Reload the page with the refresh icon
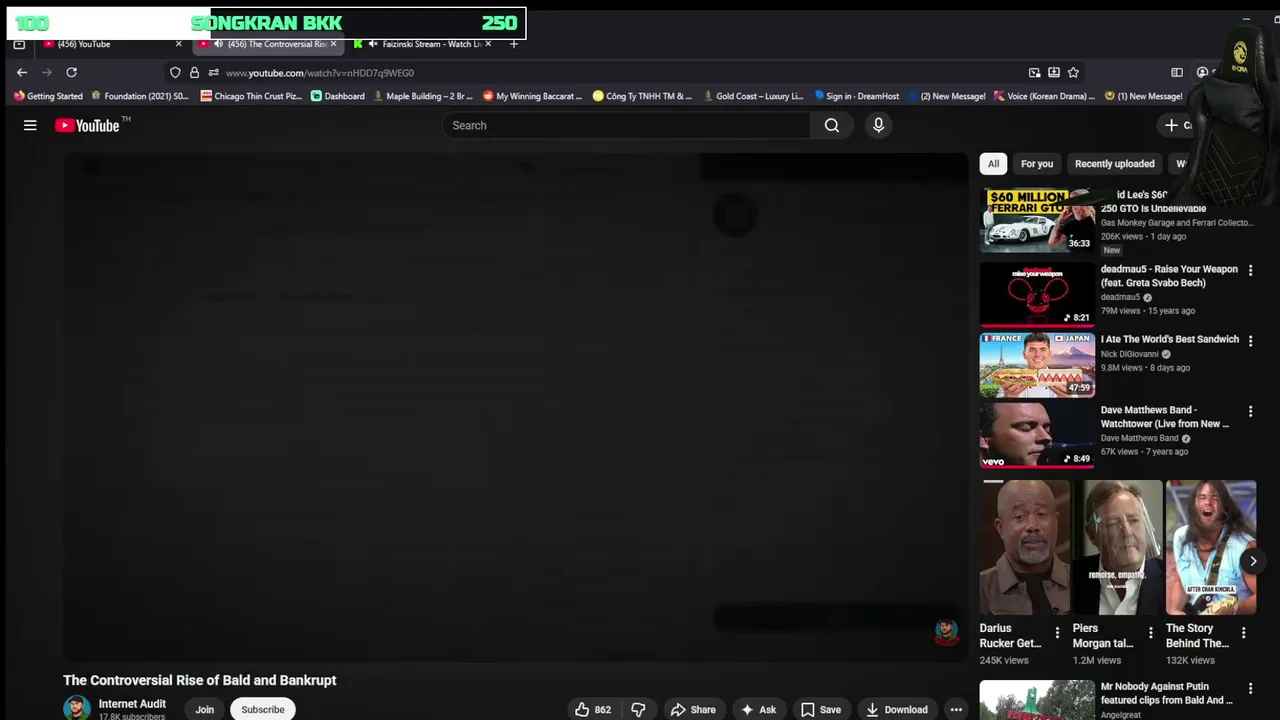 [x=71, y=72]
